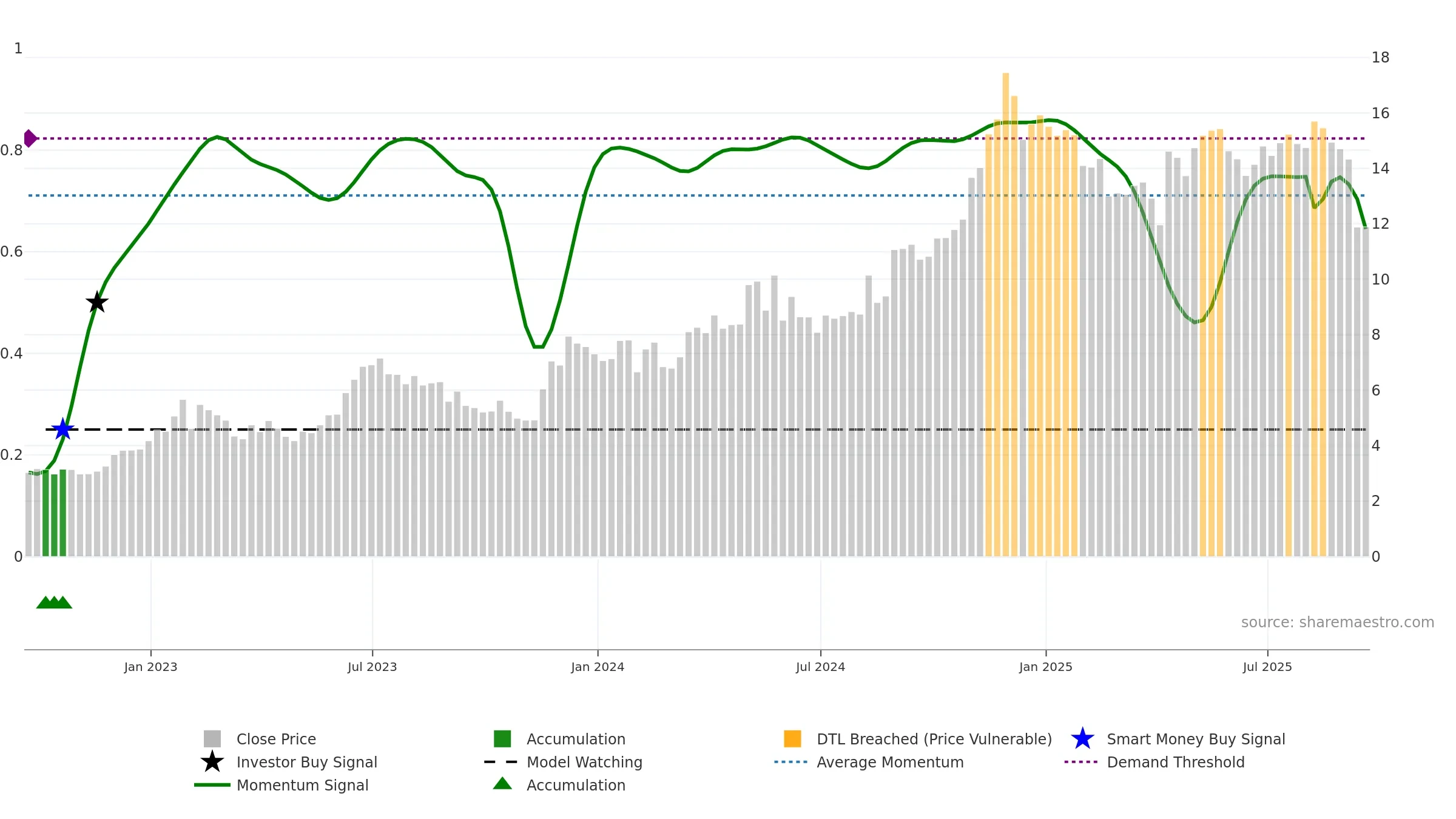Toggle the Model Watching legend label
The image size is (1456, 819).
[584, 762]
